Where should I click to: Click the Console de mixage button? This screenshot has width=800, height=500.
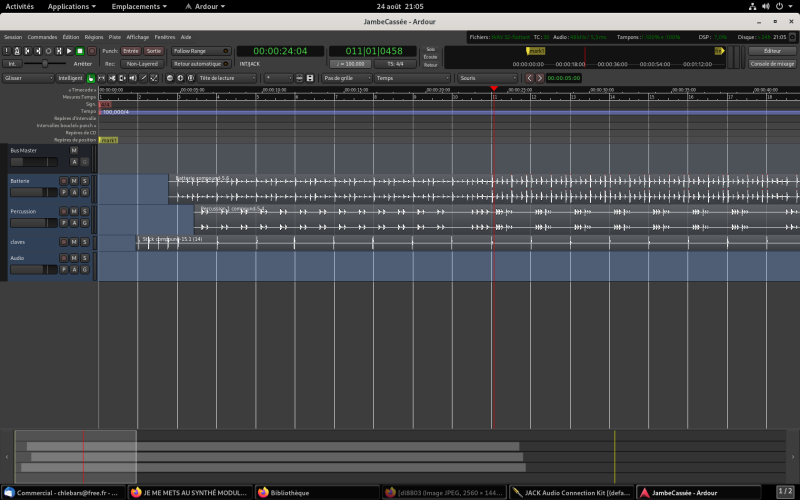tap(772, 63)
